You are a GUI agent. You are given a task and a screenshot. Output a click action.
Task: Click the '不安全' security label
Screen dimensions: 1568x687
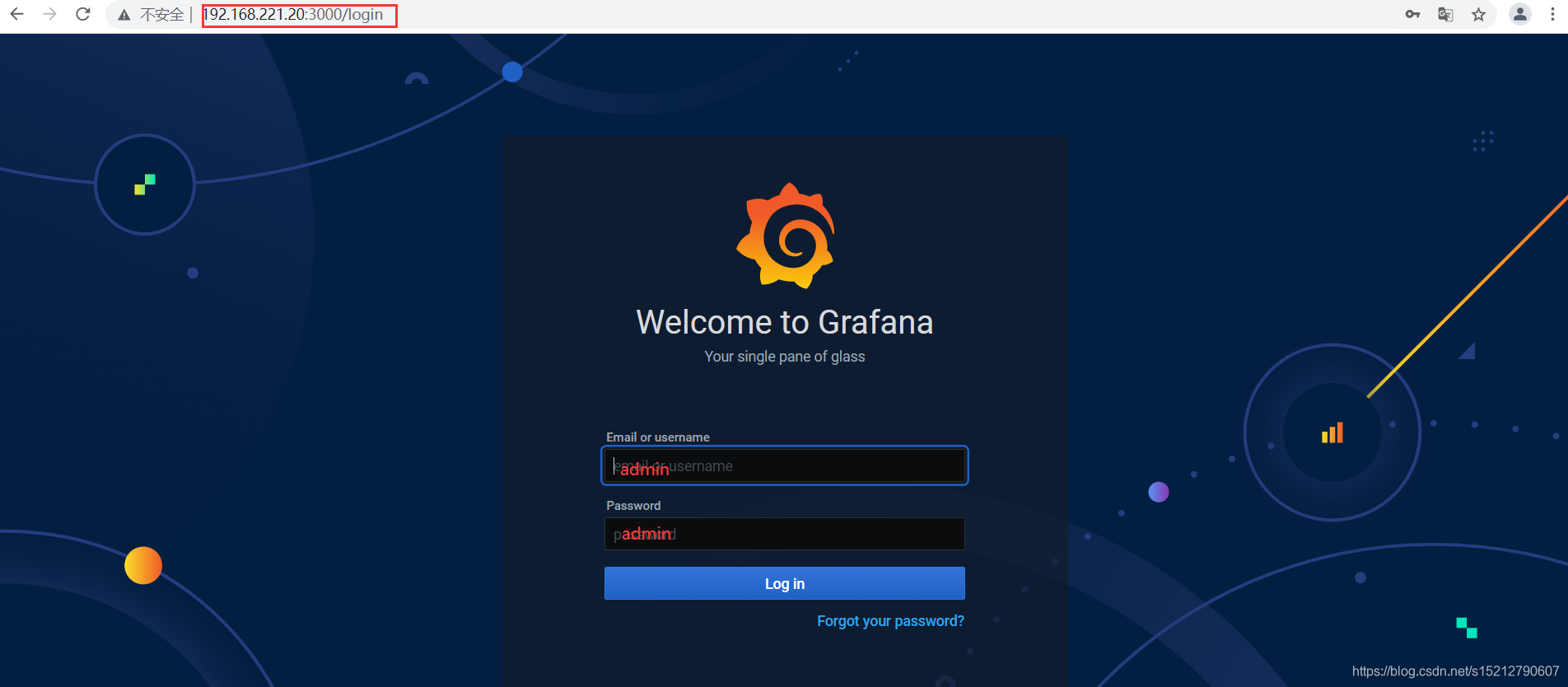point(162,15)
